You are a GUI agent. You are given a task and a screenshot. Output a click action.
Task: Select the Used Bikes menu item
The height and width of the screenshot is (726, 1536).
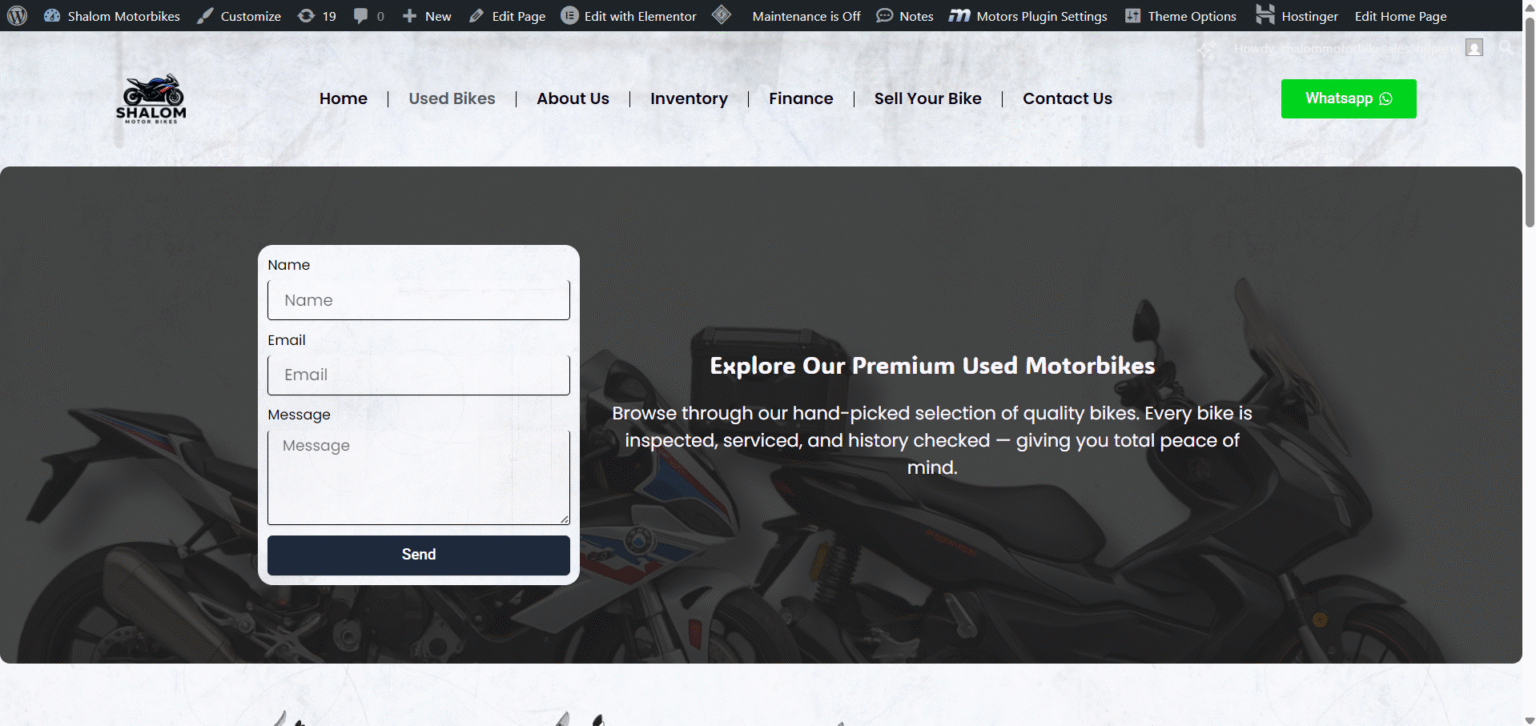coord(452,98)
